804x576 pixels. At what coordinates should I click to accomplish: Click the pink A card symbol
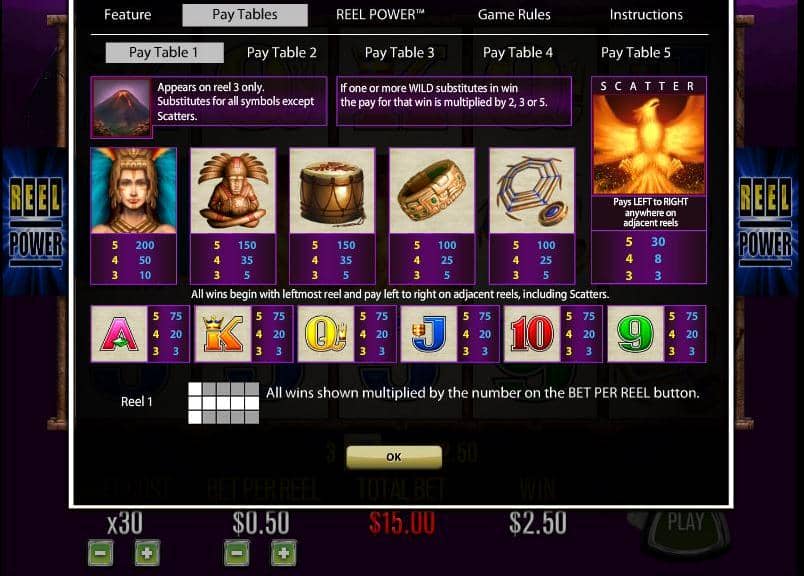coord(119,334)
